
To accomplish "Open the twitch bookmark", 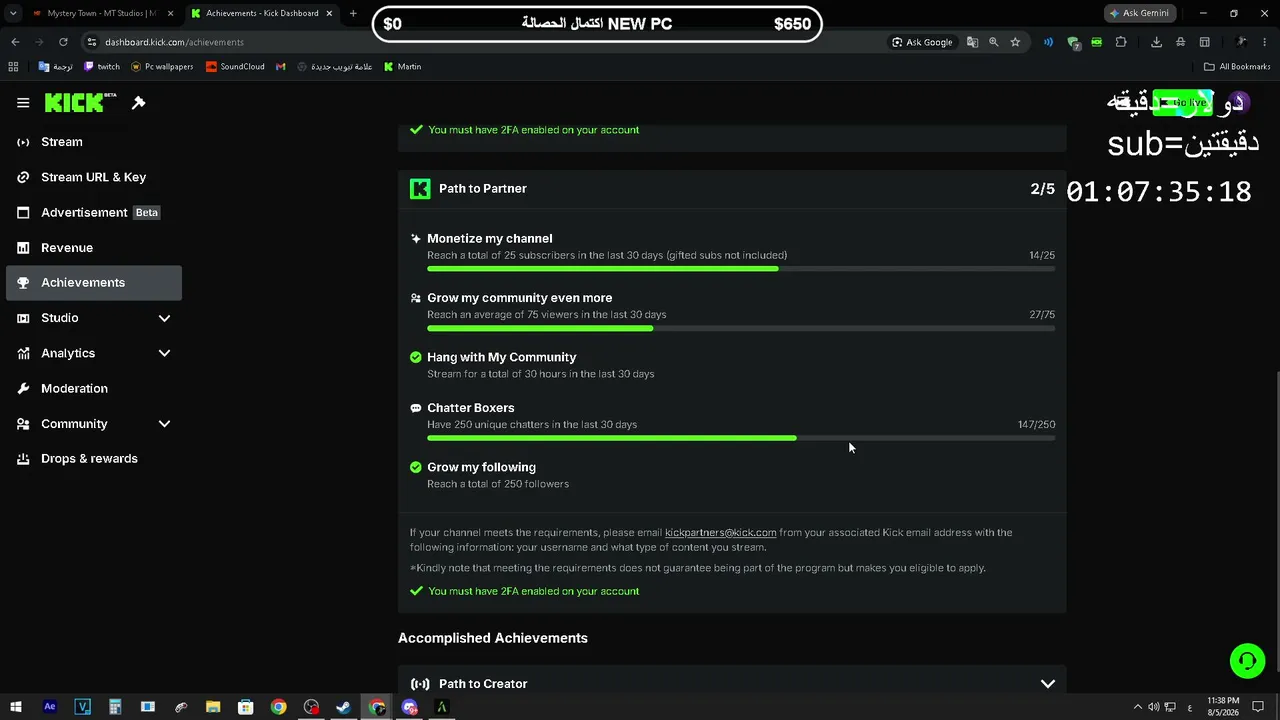I will (102, 67).
